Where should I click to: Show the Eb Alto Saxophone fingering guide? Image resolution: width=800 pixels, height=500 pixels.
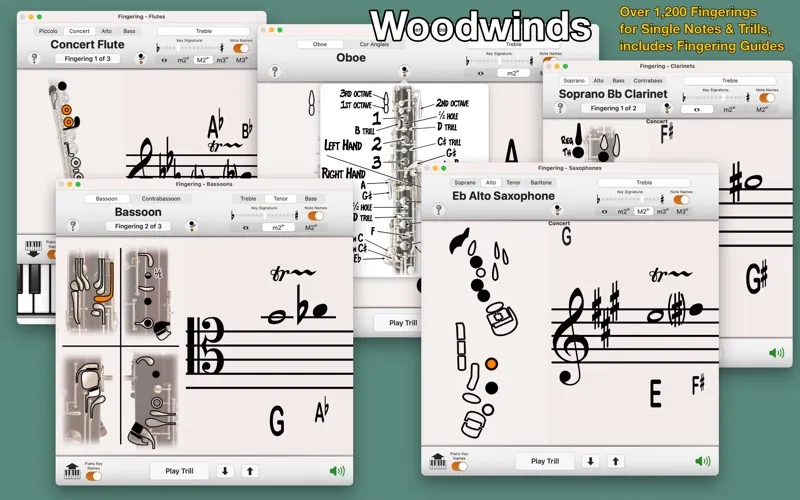tap(558, 209)
